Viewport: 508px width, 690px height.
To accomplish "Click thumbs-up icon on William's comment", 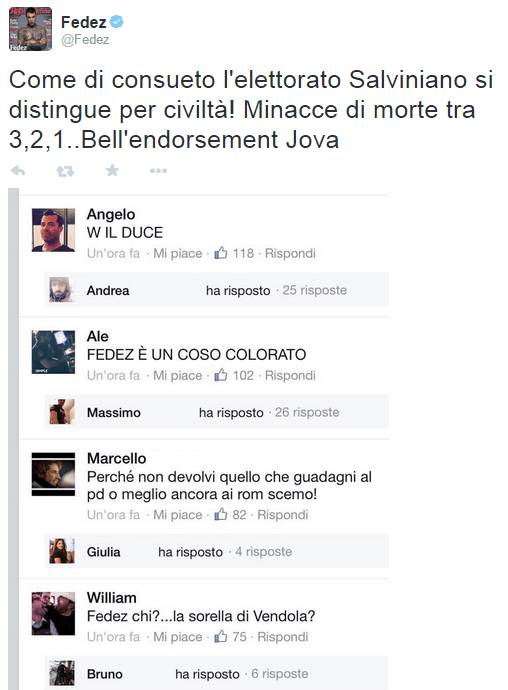I will tap(221, 636).
